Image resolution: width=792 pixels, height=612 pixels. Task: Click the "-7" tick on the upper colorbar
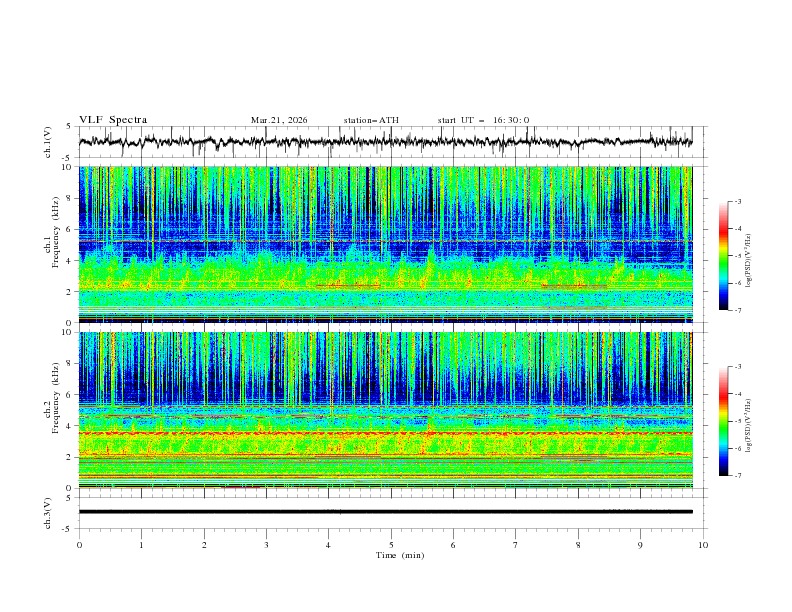738,310
